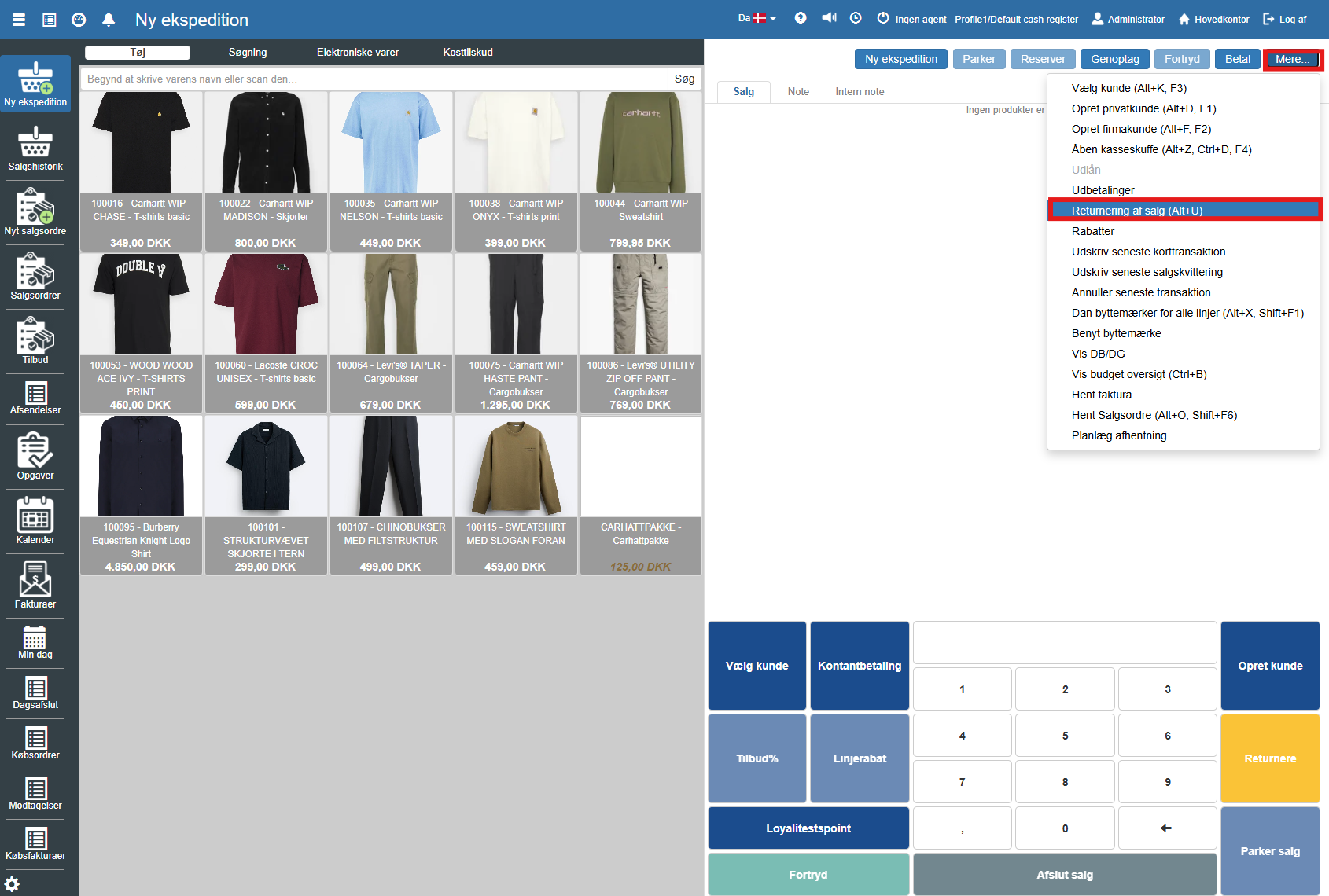Click the yellow Returnere button

click(x=1270, y=758)
